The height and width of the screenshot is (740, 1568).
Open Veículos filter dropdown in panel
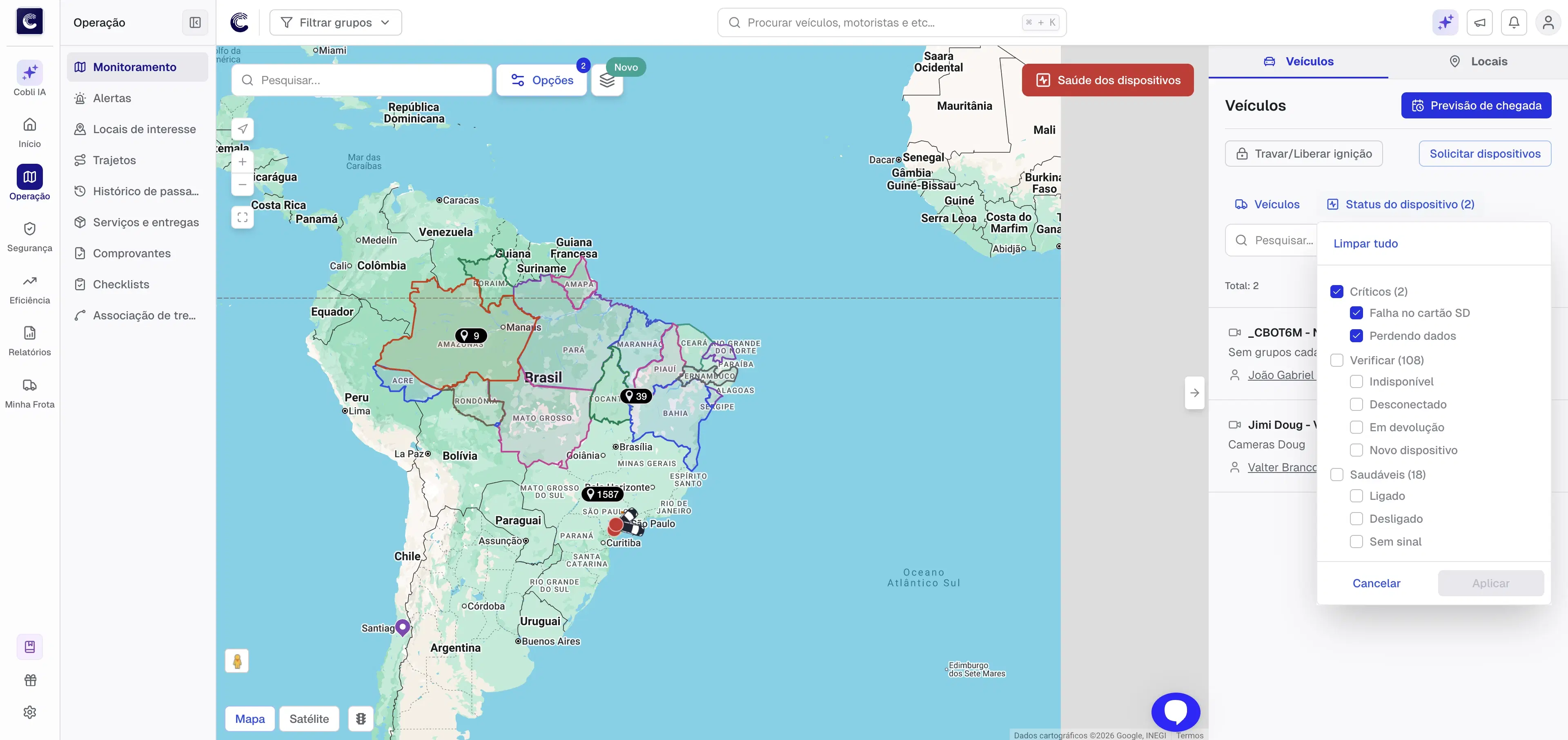1267,205
